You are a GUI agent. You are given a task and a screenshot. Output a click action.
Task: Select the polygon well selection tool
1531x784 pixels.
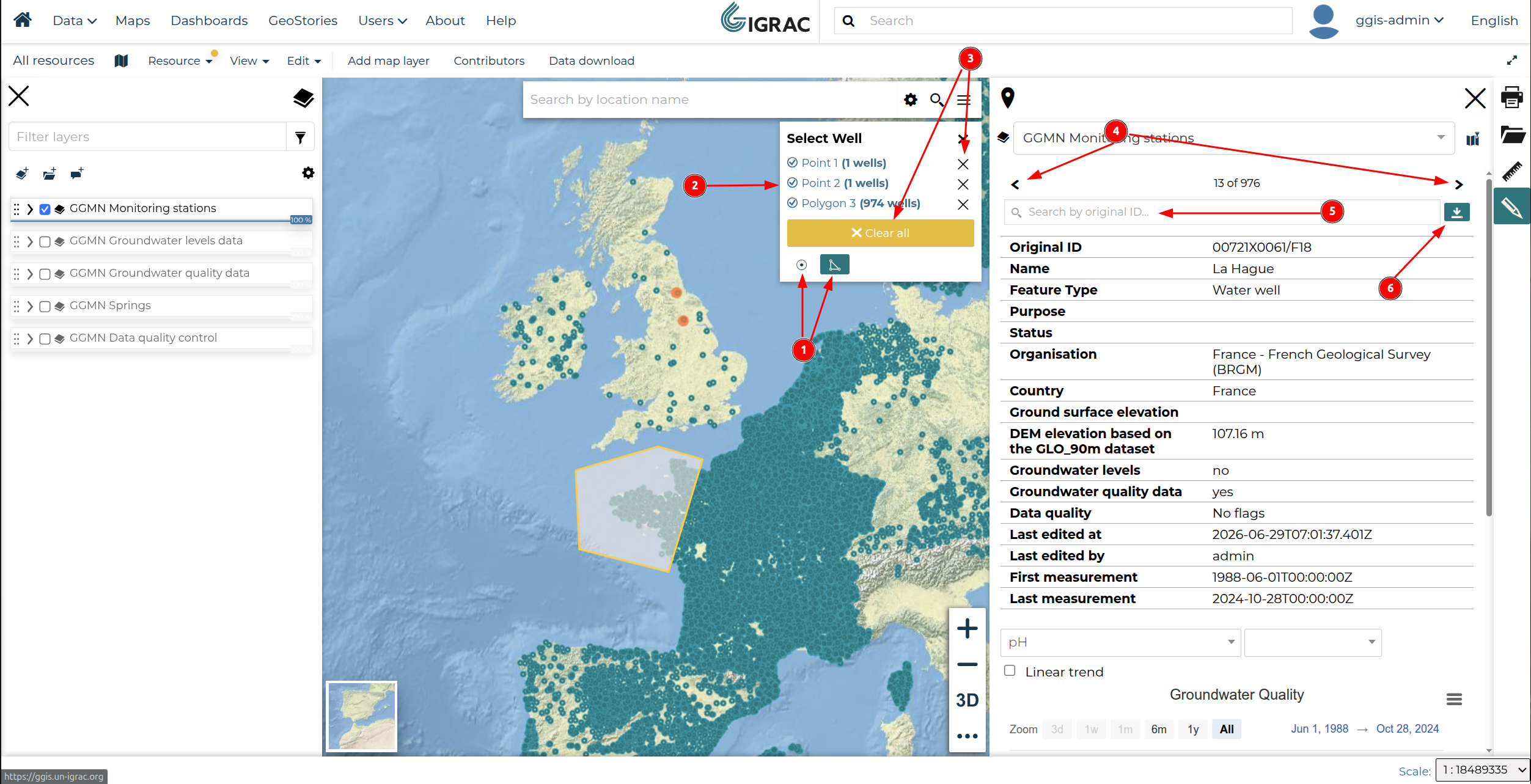point(834,265)
